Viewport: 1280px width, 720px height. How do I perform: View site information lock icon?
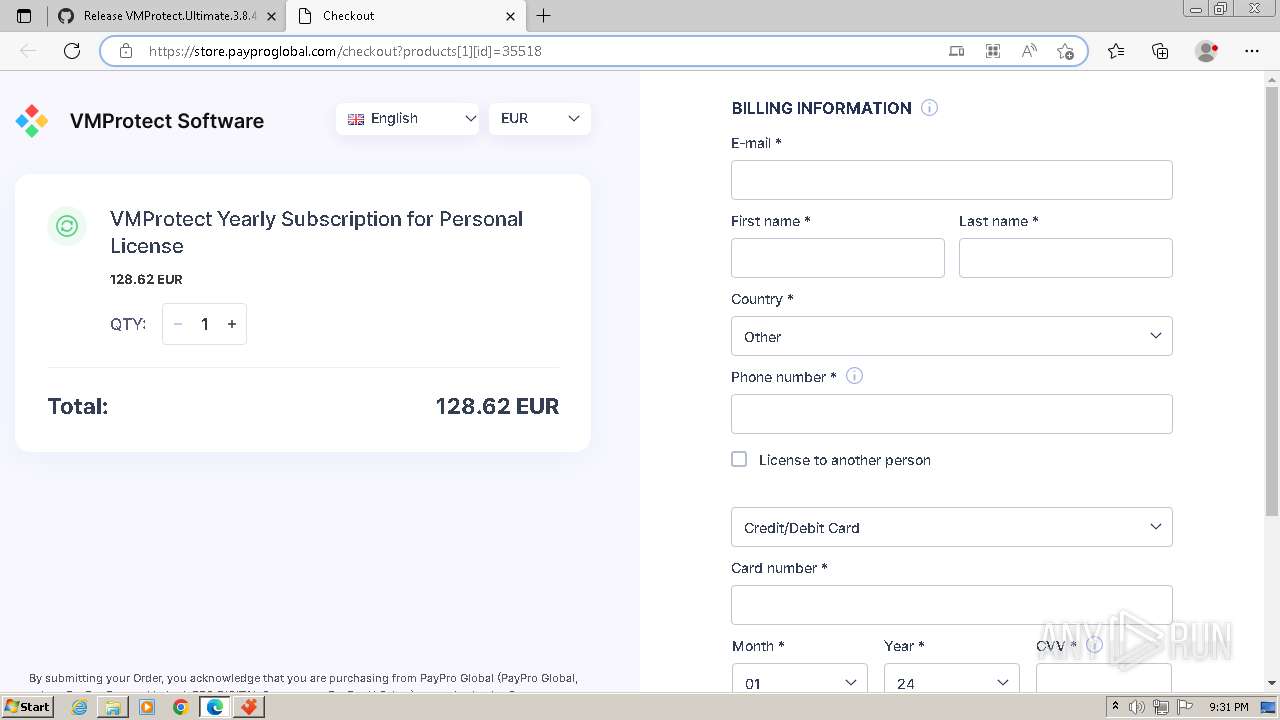point(126,51)
